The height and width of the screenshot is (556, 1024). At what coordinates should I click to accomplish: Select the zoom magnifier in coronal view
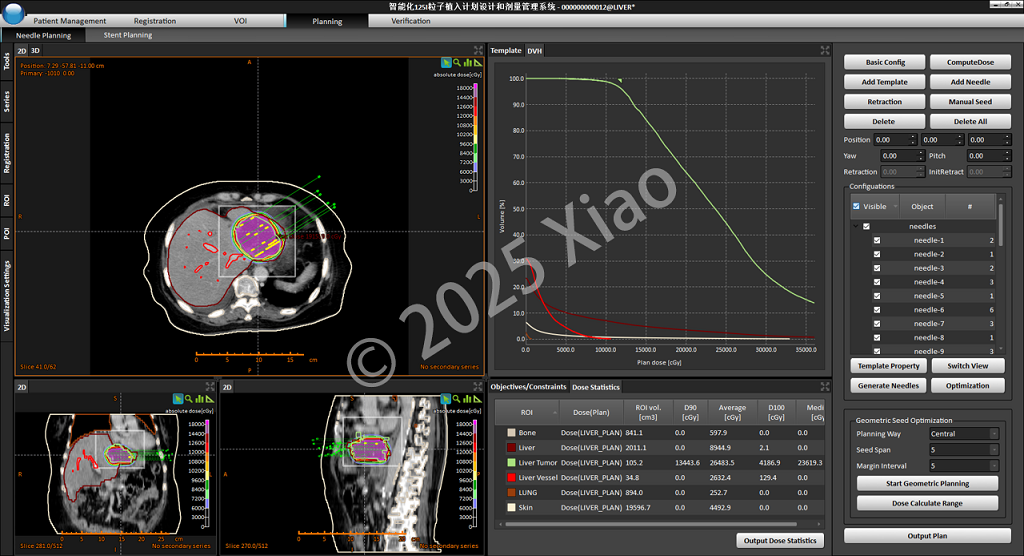tap(189, 399)
